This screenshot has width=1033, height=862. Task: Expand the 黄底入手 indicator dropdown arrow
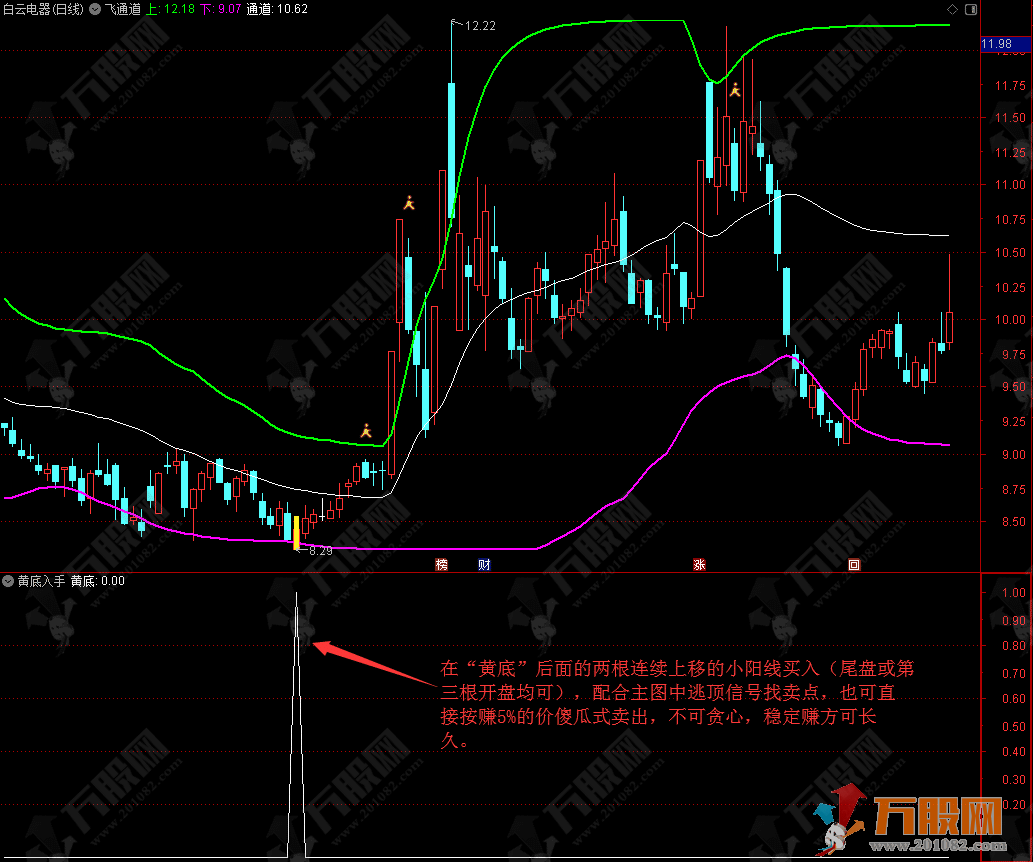(9, 581)
